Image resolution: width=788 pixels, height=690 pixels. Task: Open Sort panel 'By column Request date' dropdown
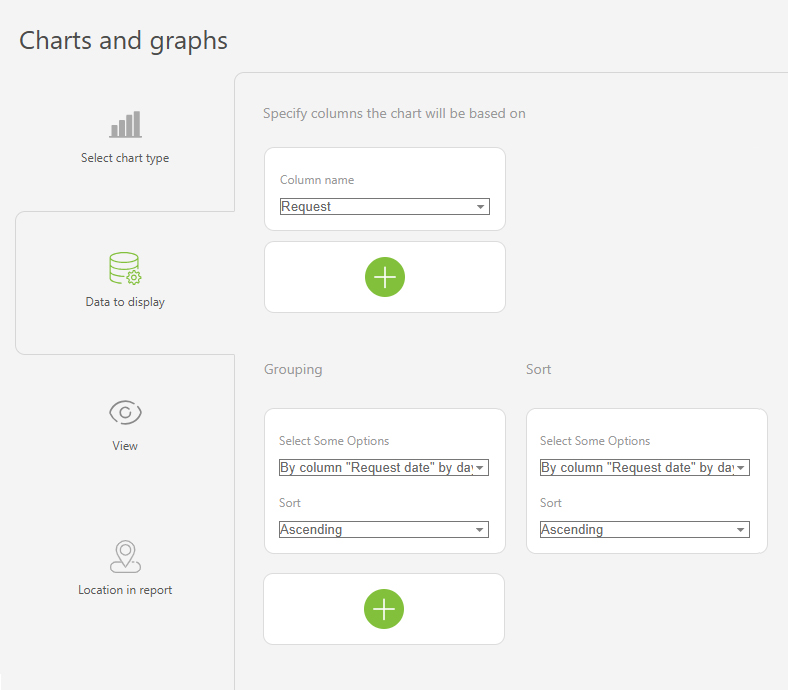[x=645, y=467]
